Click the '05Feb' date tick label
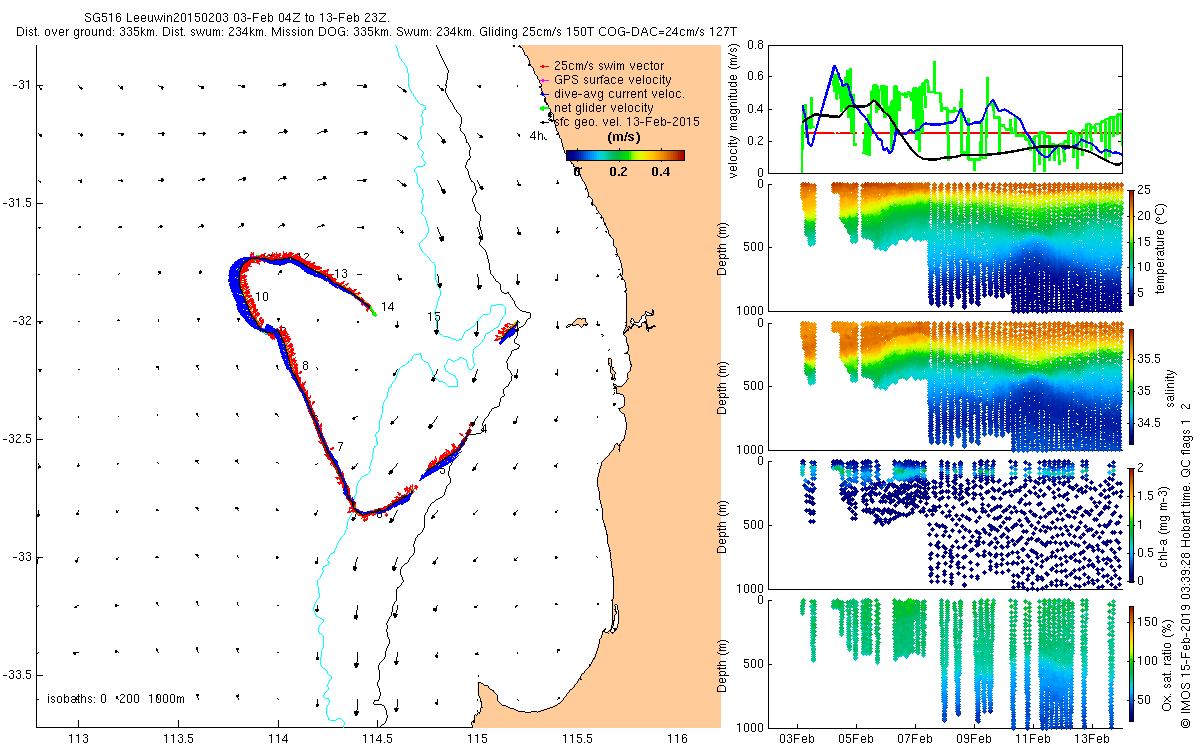1200x750 pixels. point(857,739)
